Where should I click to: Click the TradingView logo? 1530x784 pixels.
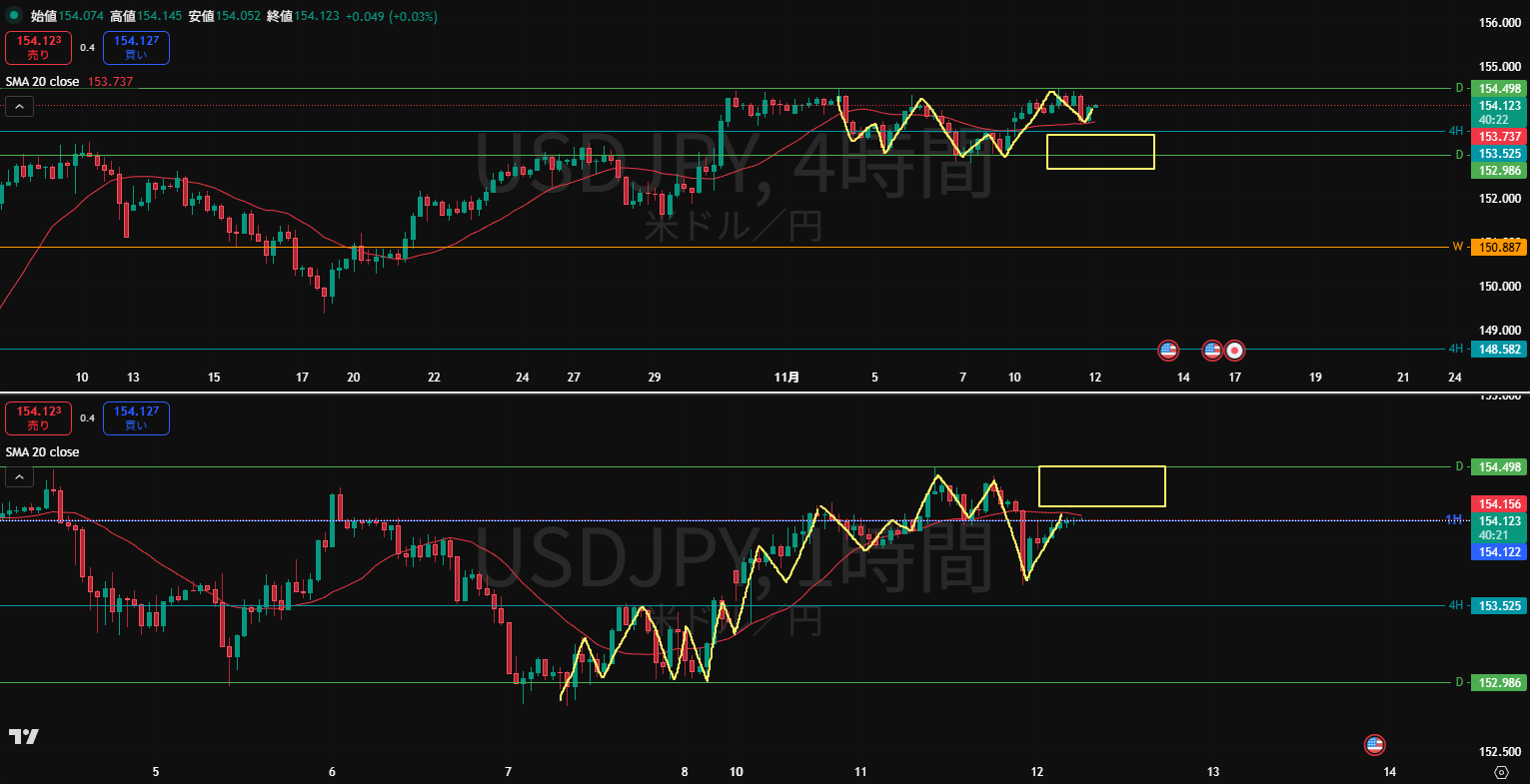[24, 737]
